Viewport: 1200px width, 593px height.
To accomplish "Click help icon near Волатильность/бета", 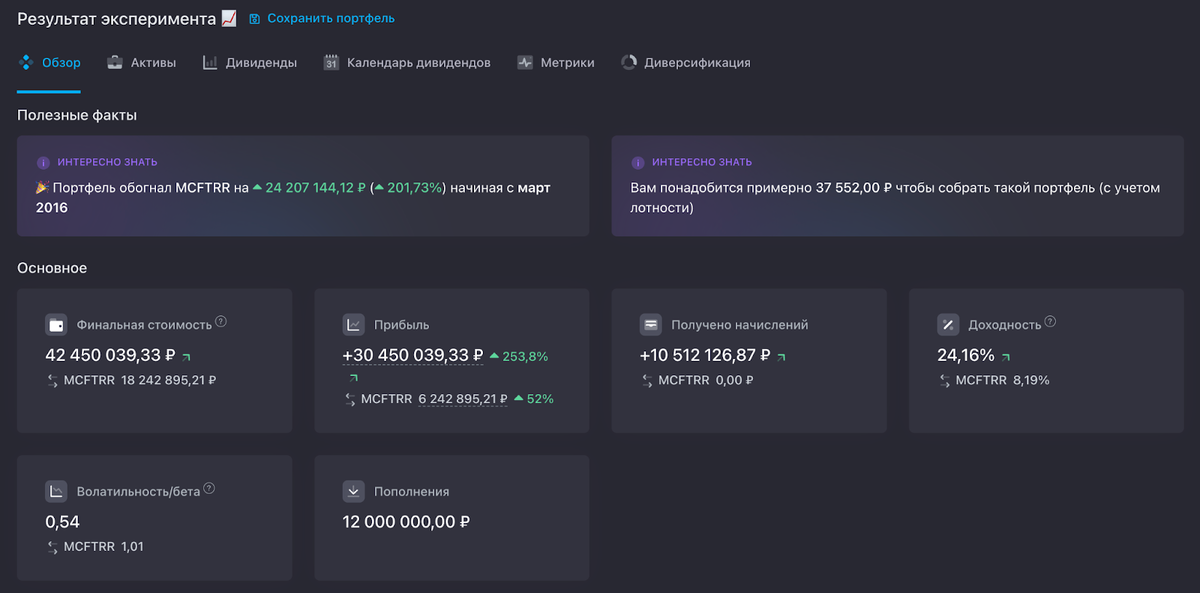I will (209, 489).
